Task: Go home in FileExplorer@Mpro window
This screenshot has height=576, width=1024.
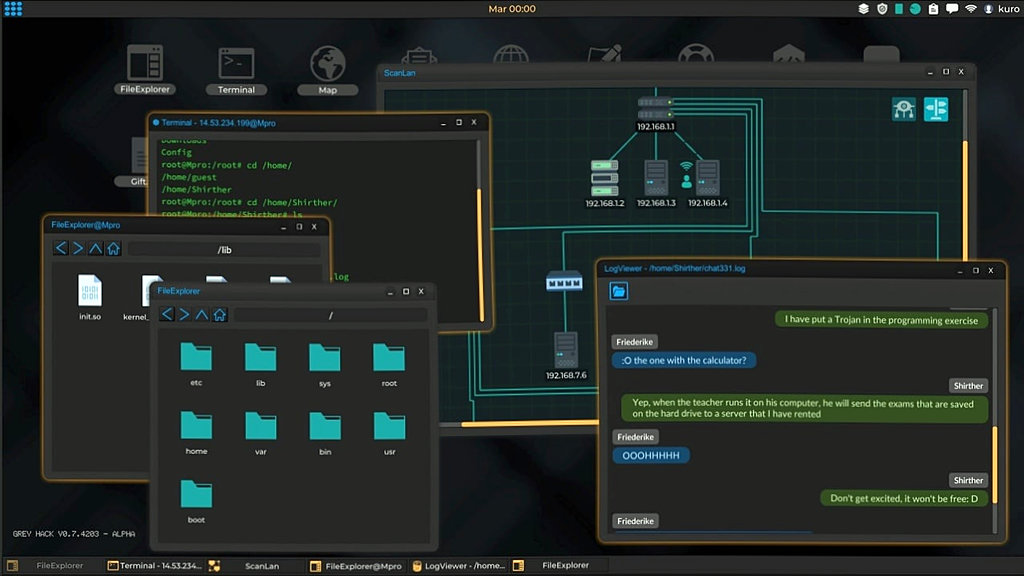Action: 113,248
